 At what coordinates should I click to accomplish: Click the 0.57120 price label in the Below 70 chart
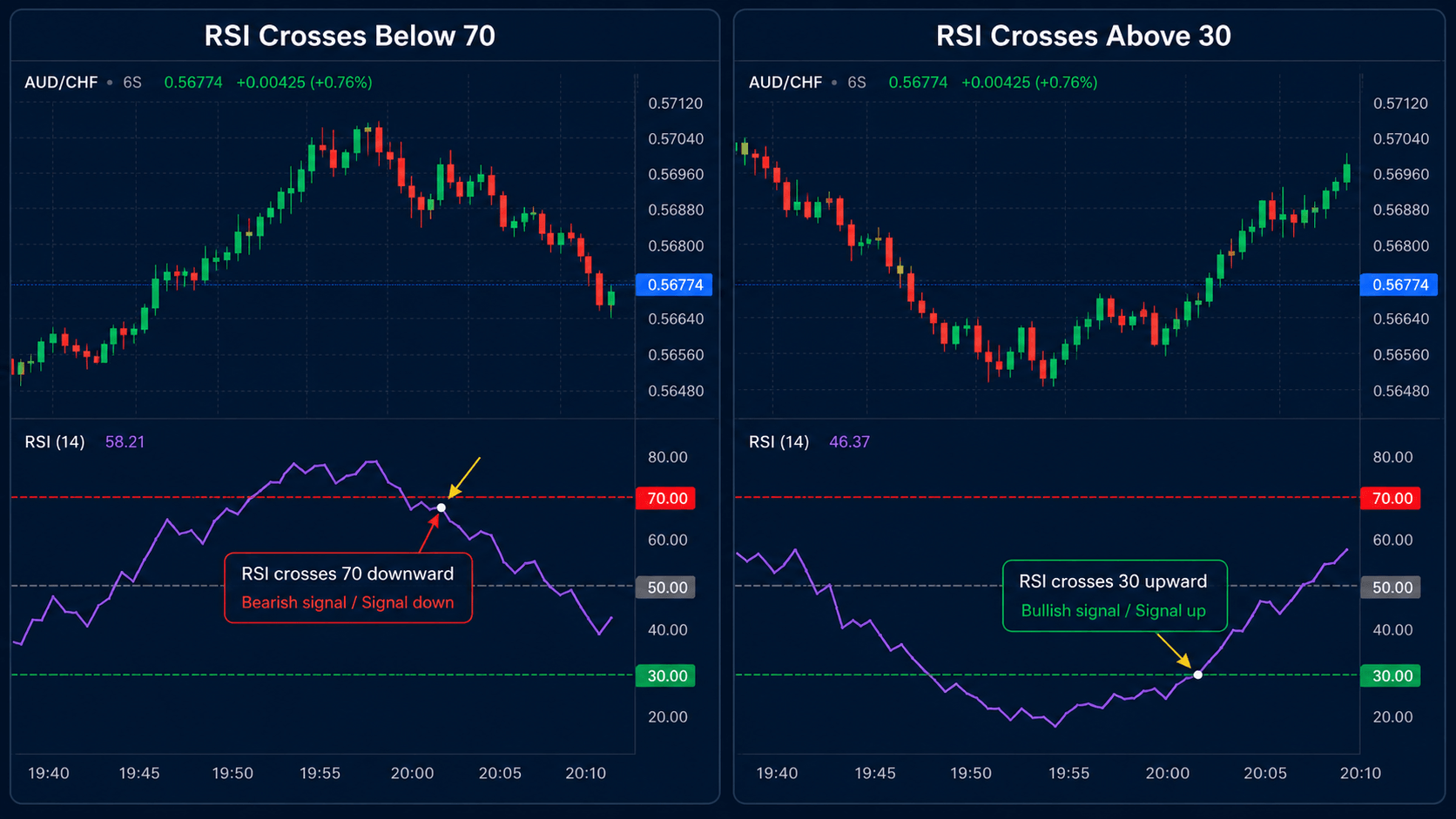point(675,104)
